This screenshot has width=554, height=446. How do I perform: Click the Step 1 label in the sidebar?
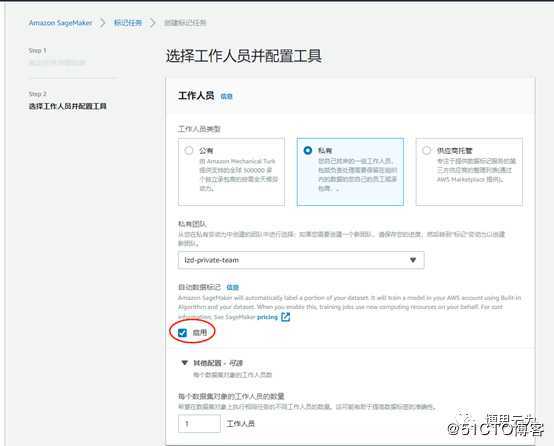[x=37, y=51]
